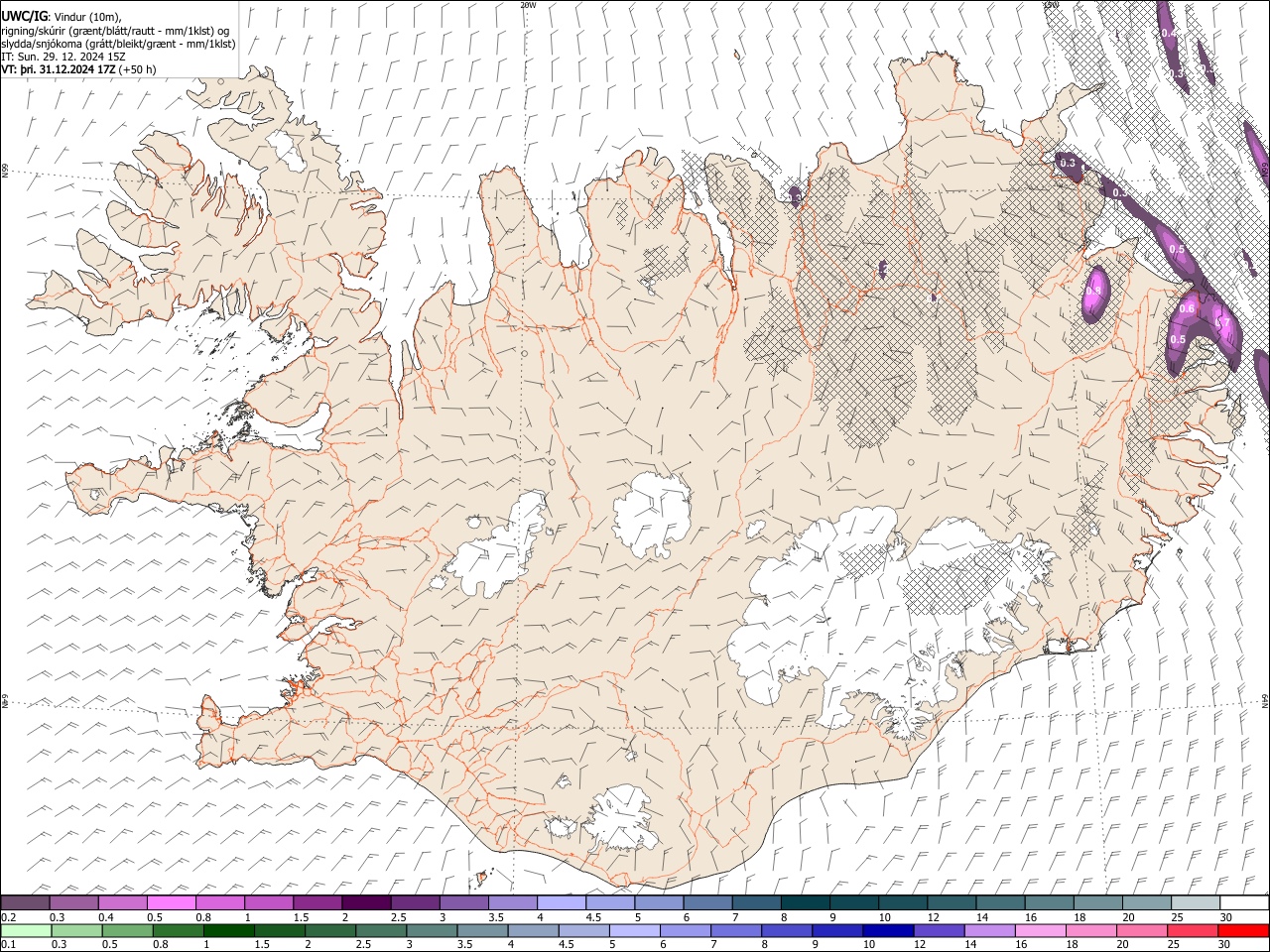Click the '0.2' label in upper legend scale
This screenshot has height=952, width=1270.
coord(9,917)
